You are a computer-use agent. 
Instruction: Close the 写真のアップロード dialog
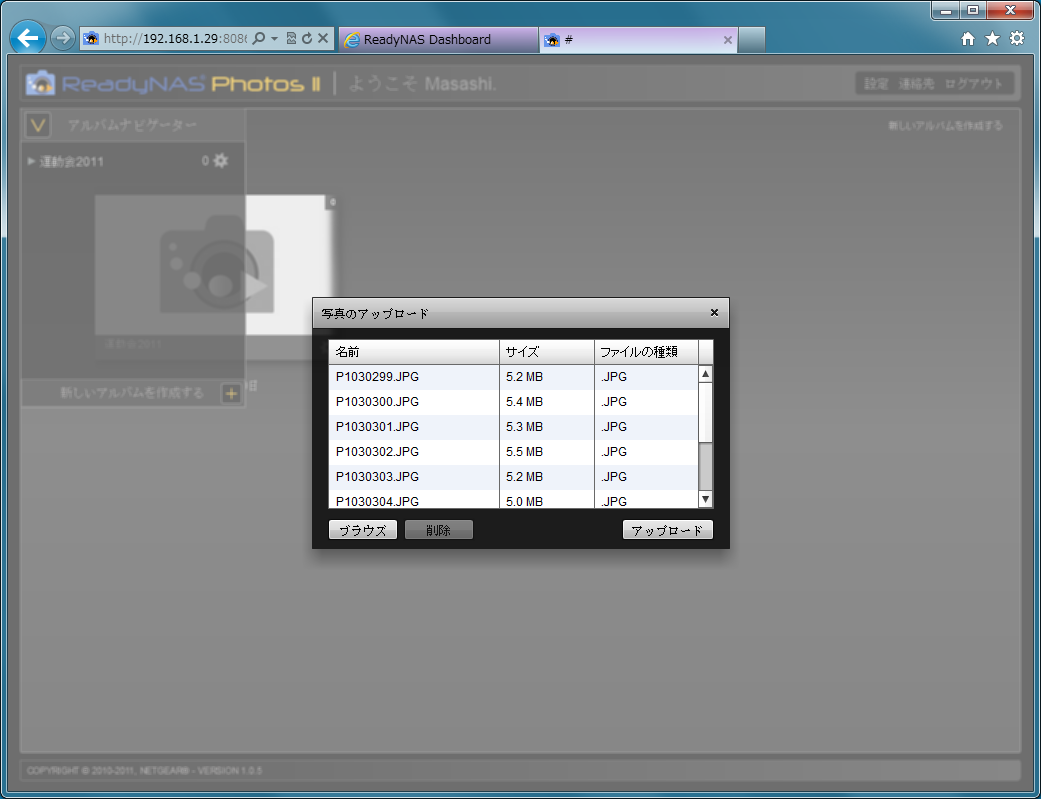[714, 312]
